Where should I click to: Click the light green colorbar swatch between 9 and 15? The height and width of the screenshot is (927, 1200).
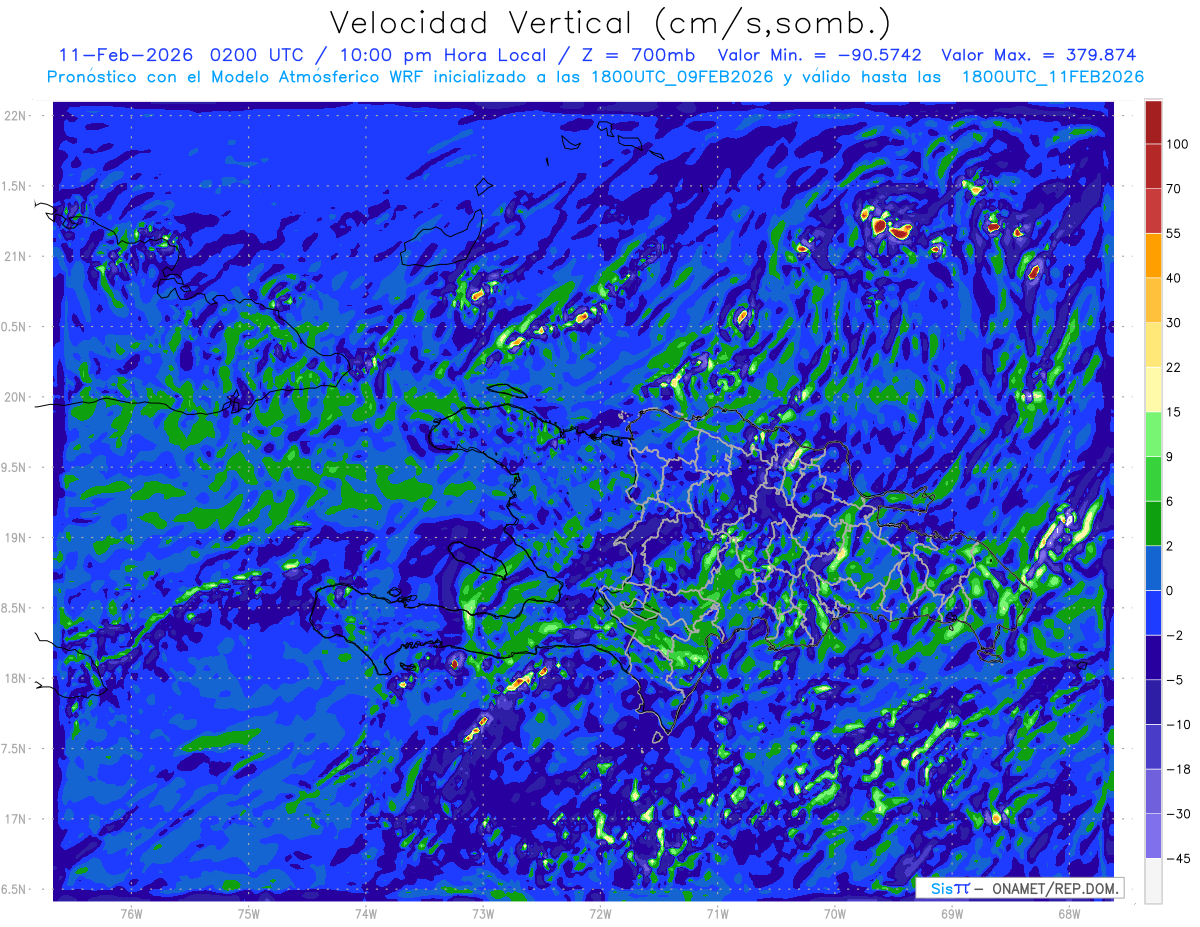1153,434
